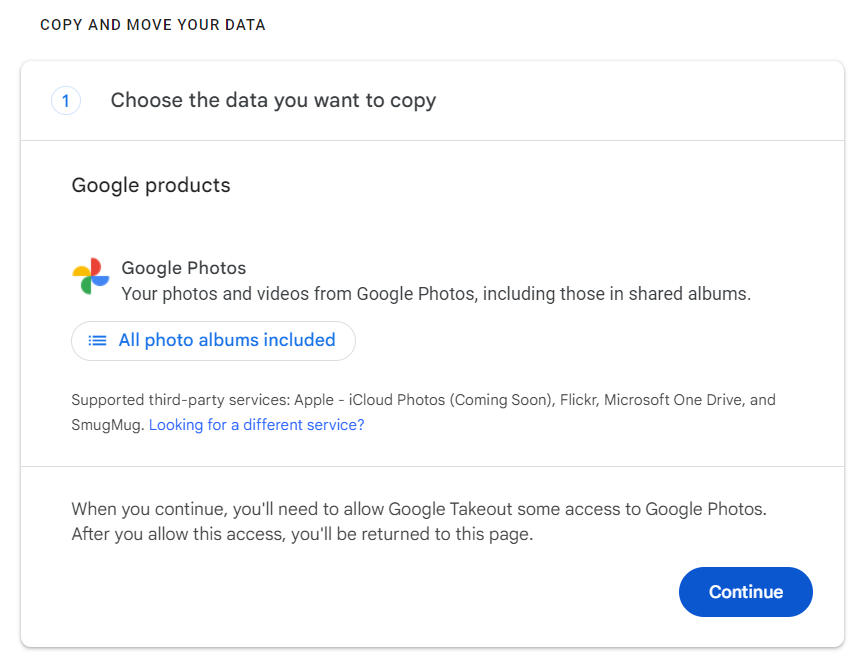Viewport: 859px width, 655px height.
Task: Click the "returned to this page" sentence
Action: 302,534
